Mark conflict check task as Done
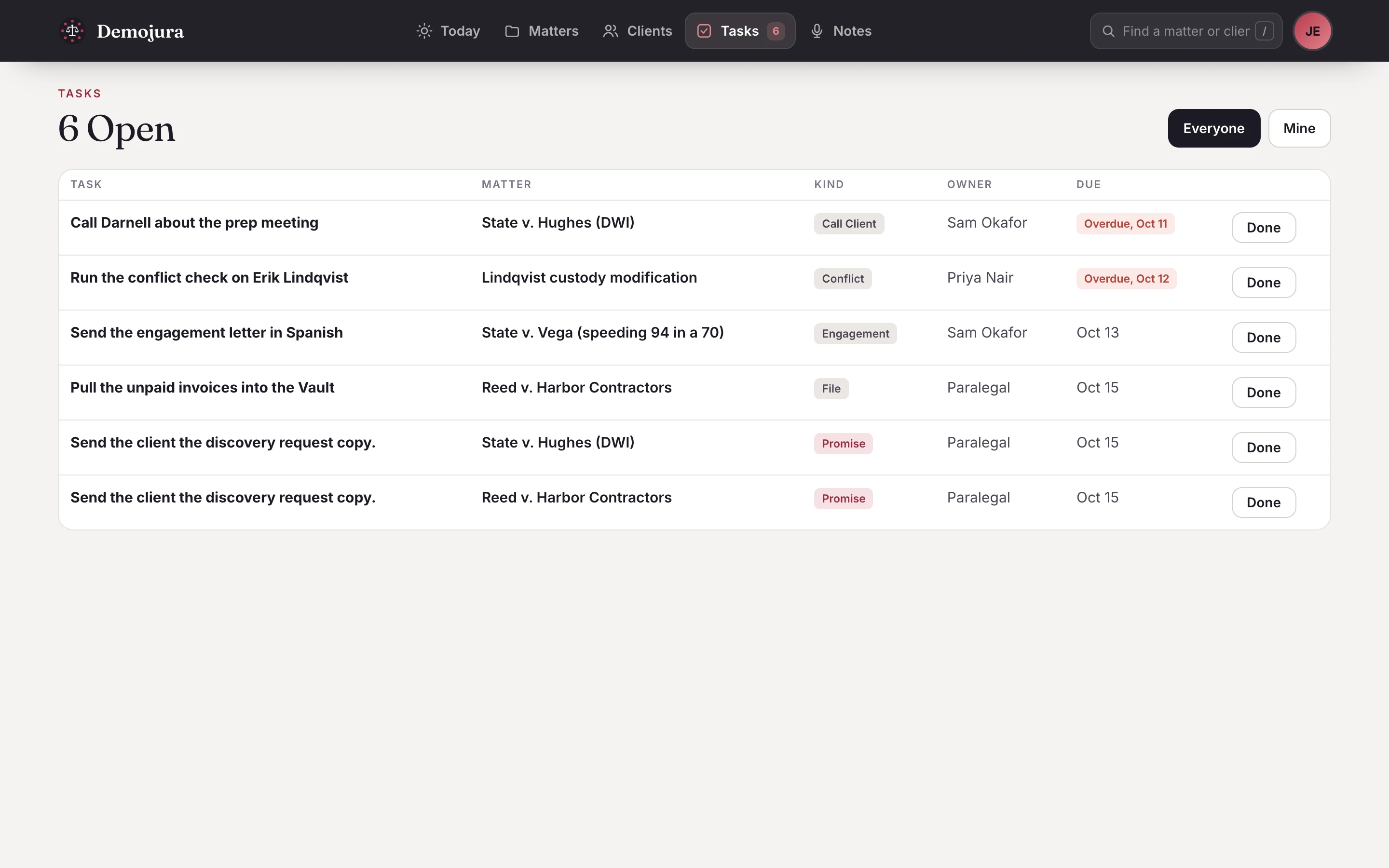Viewport: 1389px width, 868px height. [x=1263, y=283]
